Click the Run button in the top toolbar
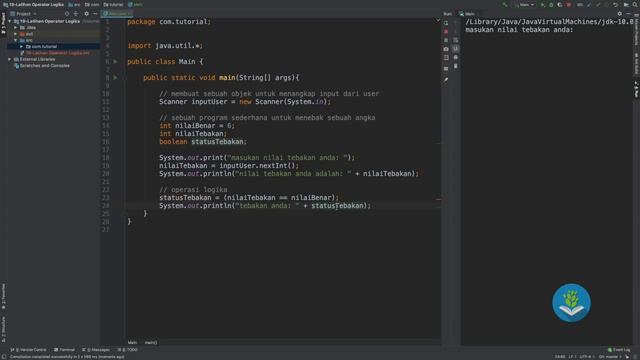This screenshot has width=640, height=360. tap(542, 4)
